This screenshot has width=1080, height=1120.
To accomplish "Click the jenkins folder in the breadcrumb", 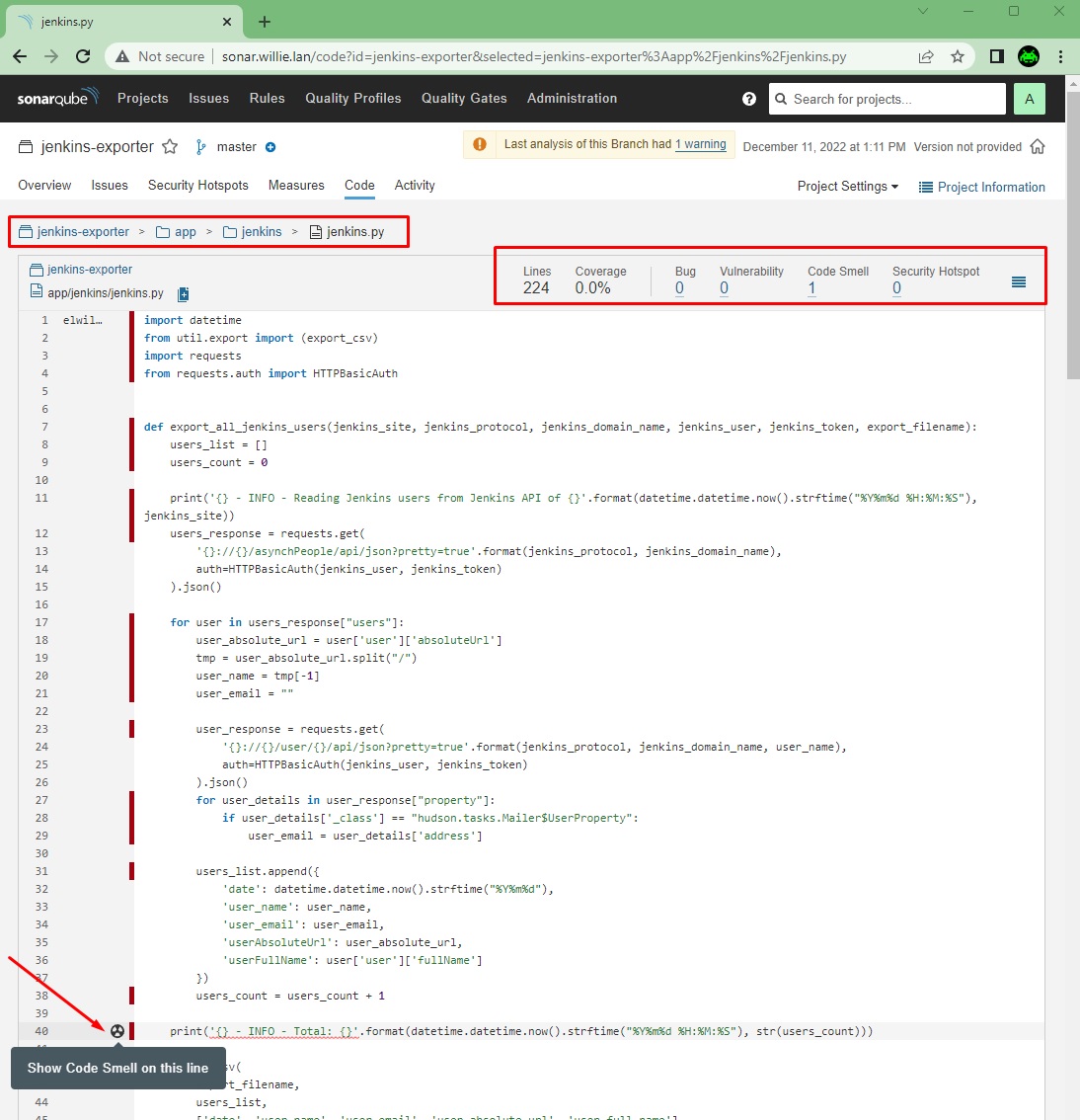I will pos(261,231).
